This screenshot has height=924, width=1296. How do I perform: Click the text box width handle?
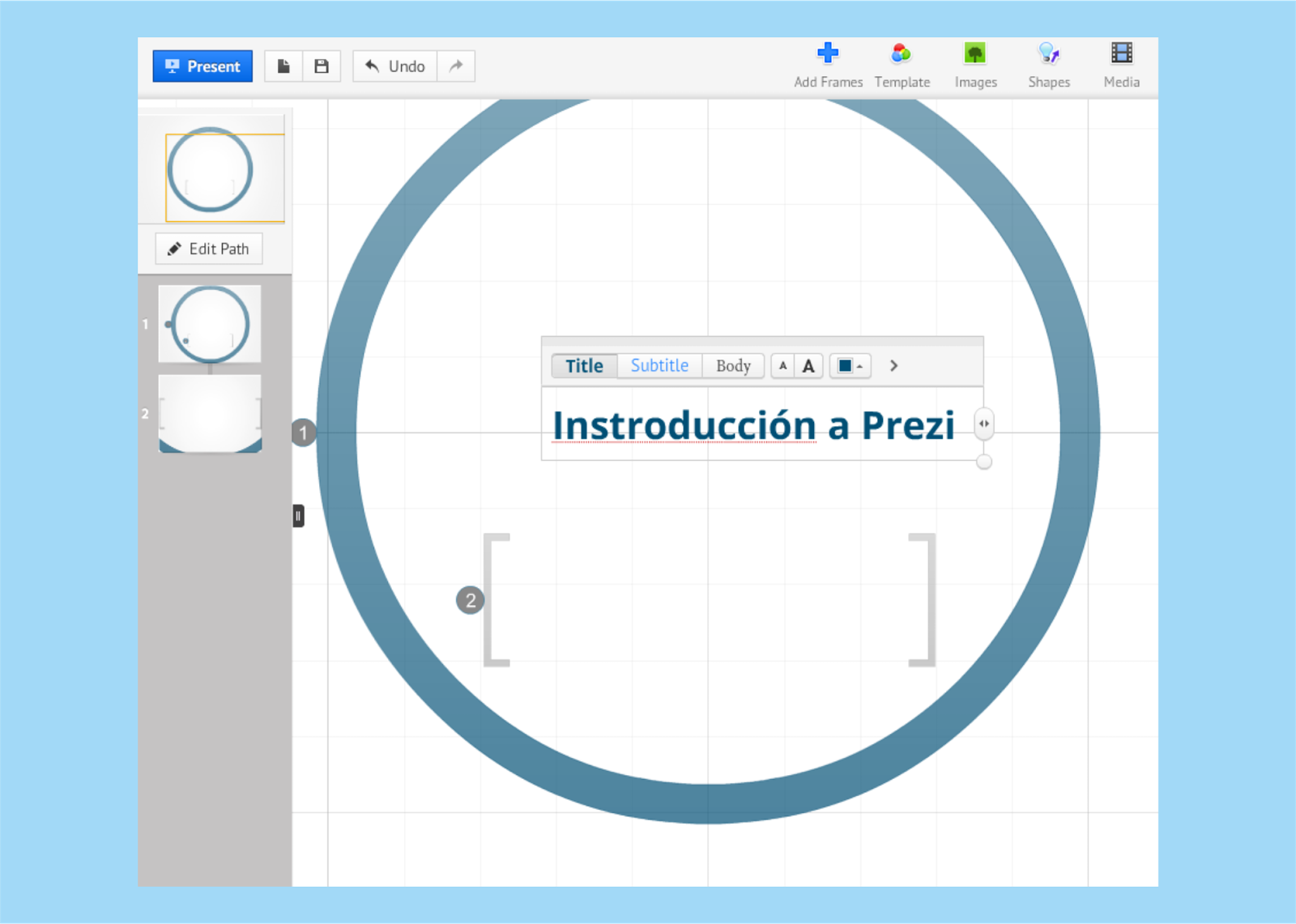984,424
